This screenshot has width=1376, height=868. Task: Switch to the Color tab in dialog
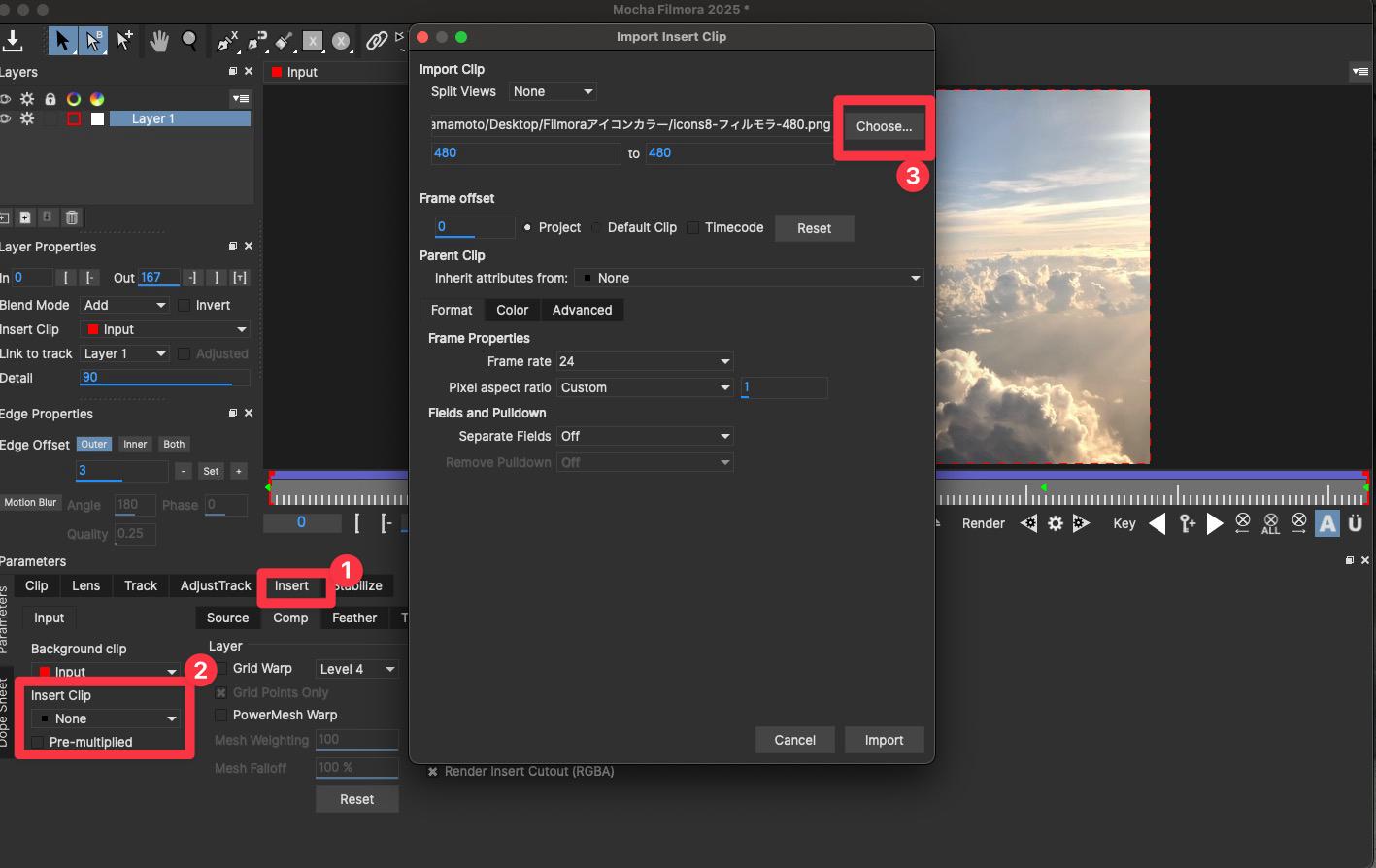point(513,310)
